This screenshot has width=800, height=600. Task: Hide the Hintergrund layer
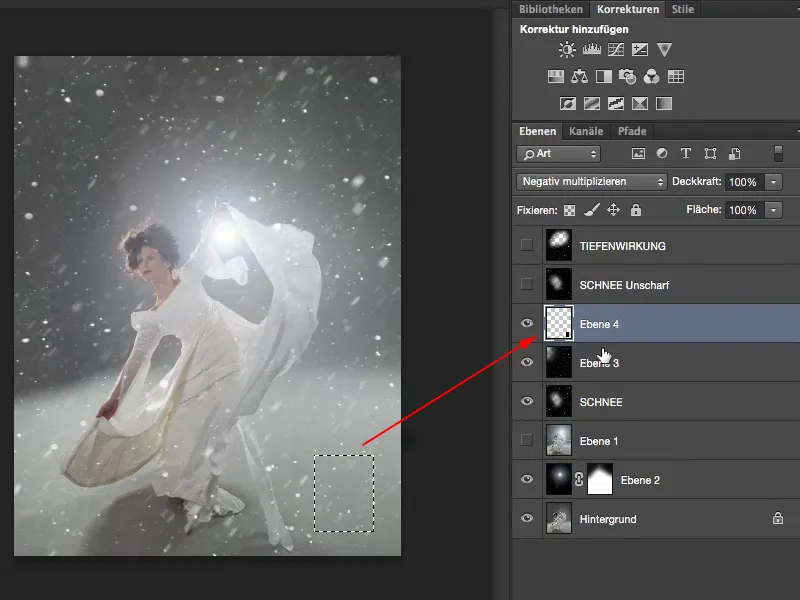[x=527, y=518]
